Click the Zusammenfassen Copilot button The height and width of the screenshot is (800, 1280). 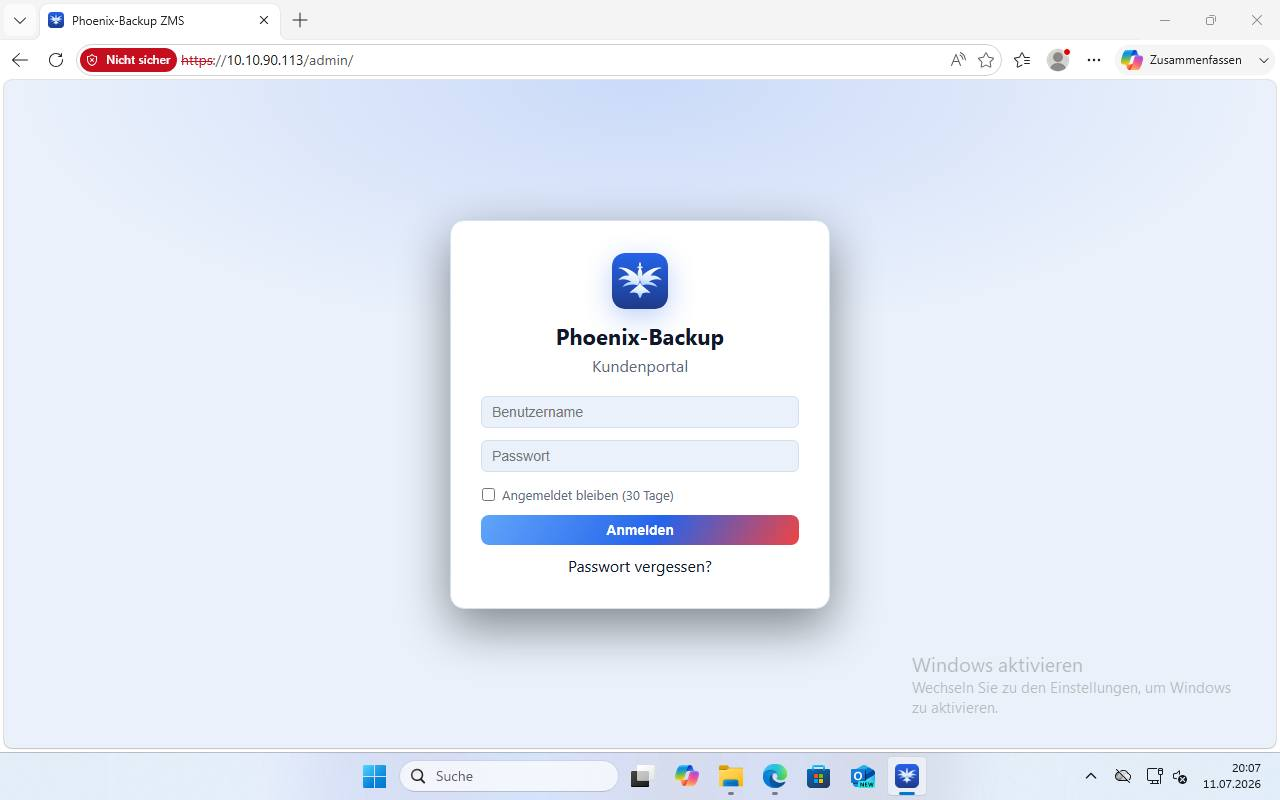point(1182,60)
